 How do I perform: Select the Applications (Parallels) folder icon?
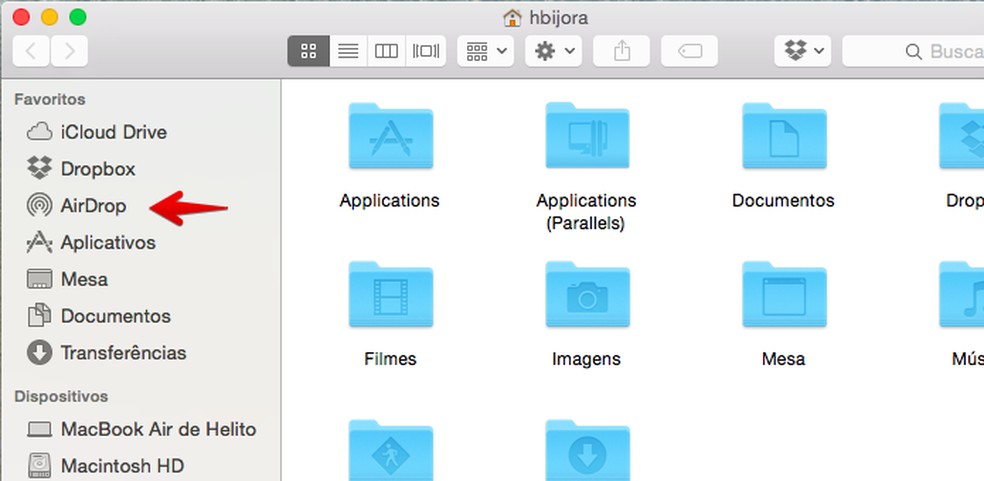tap(587, 136)
